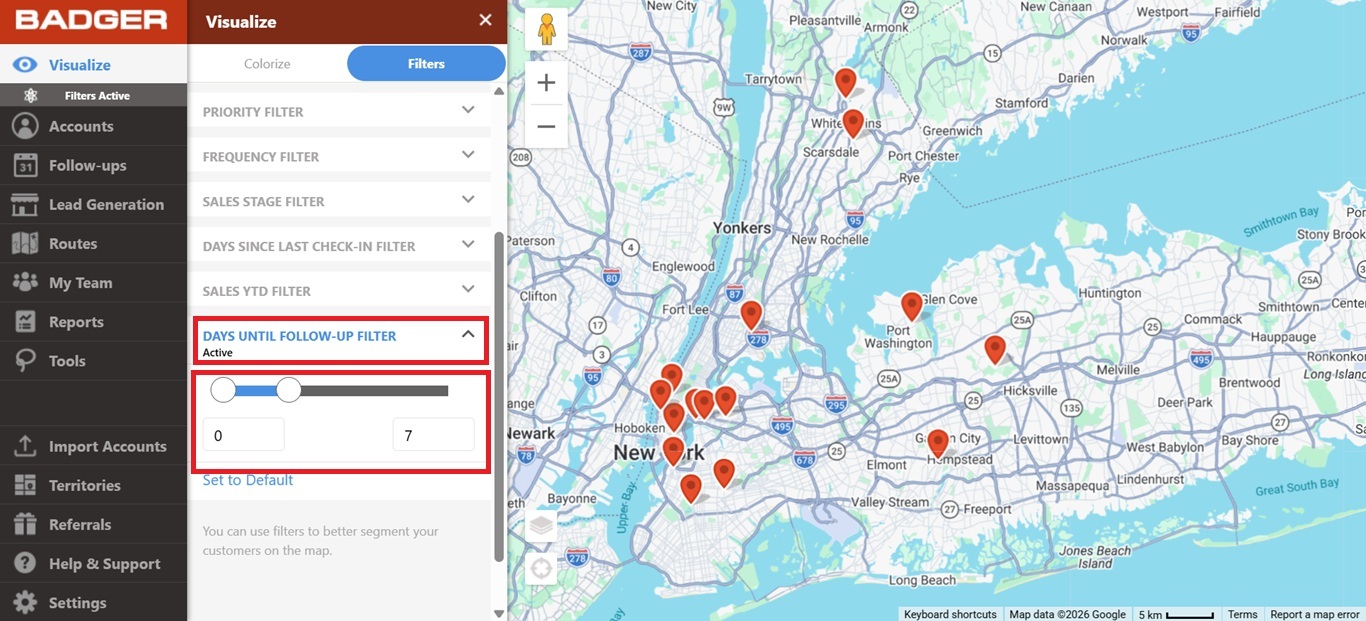Viewport: 1366px width, 621px height.
Task: Go to Reports
Action: [x=93, y=322]
